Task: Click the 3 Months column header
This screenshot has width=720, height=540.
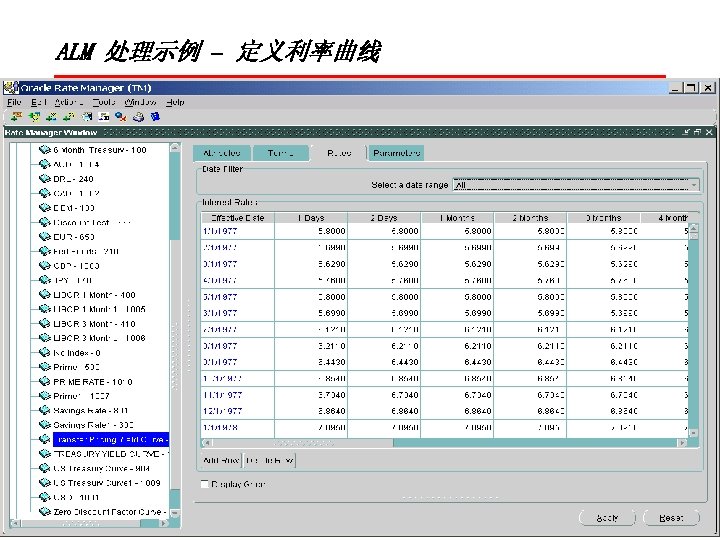Action: (x=603, y=218)
